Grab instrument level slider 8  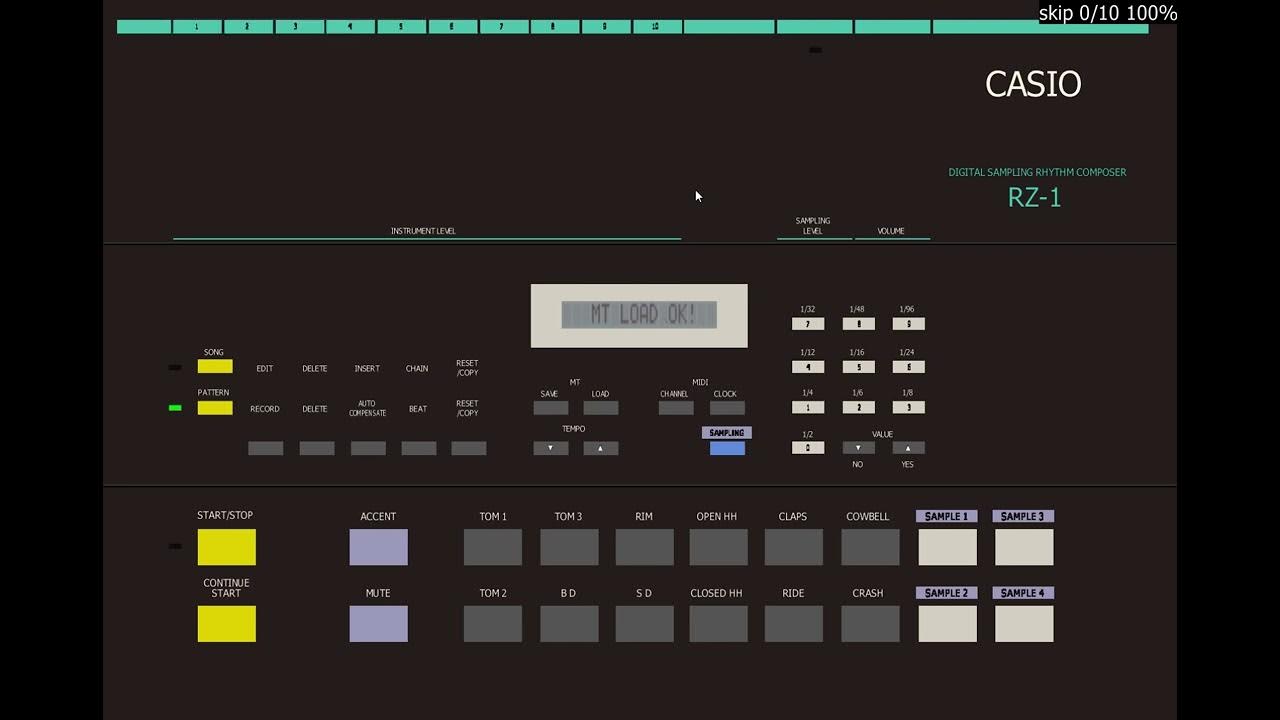tap(555, 27)
